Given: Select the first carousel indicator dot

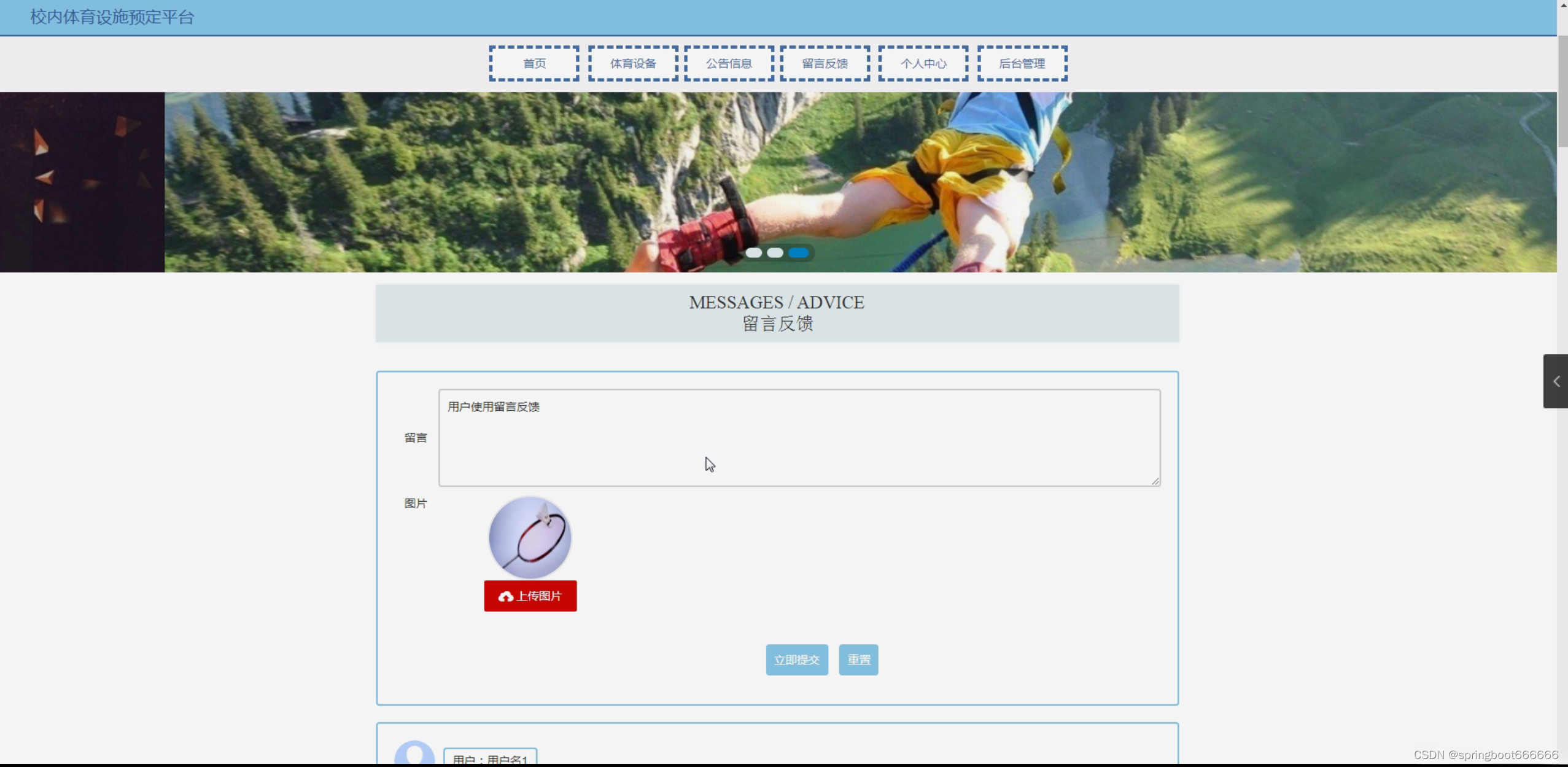Looking at the screenshot, I should click(x=753, y=252).
